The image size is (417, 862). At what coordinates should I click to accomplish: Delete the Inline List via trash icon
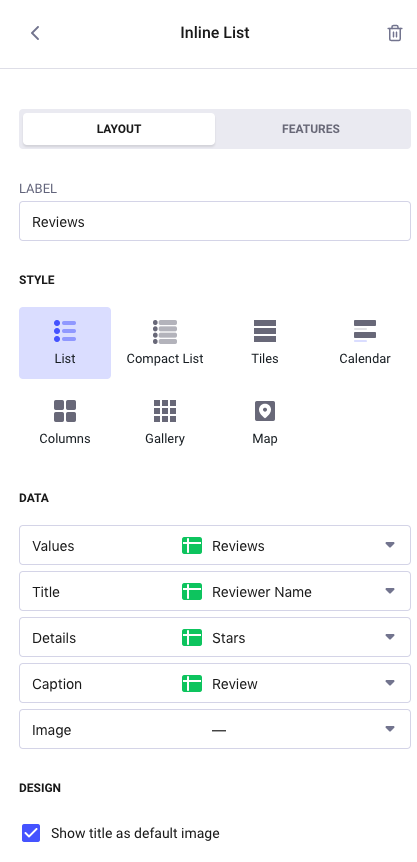click(394, 33)
